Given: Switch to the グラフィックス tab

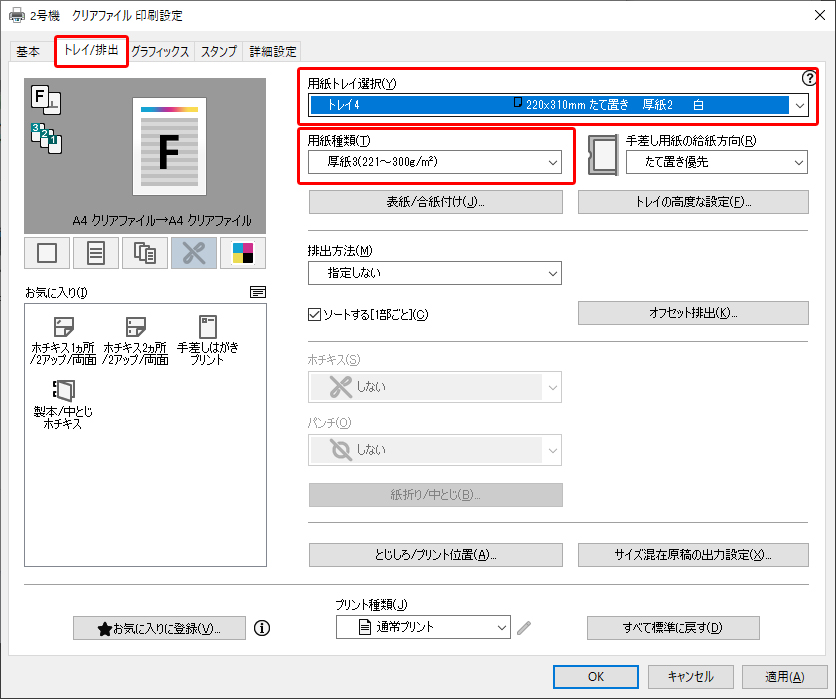Looking at the screenshot, I should coord(160,52).
